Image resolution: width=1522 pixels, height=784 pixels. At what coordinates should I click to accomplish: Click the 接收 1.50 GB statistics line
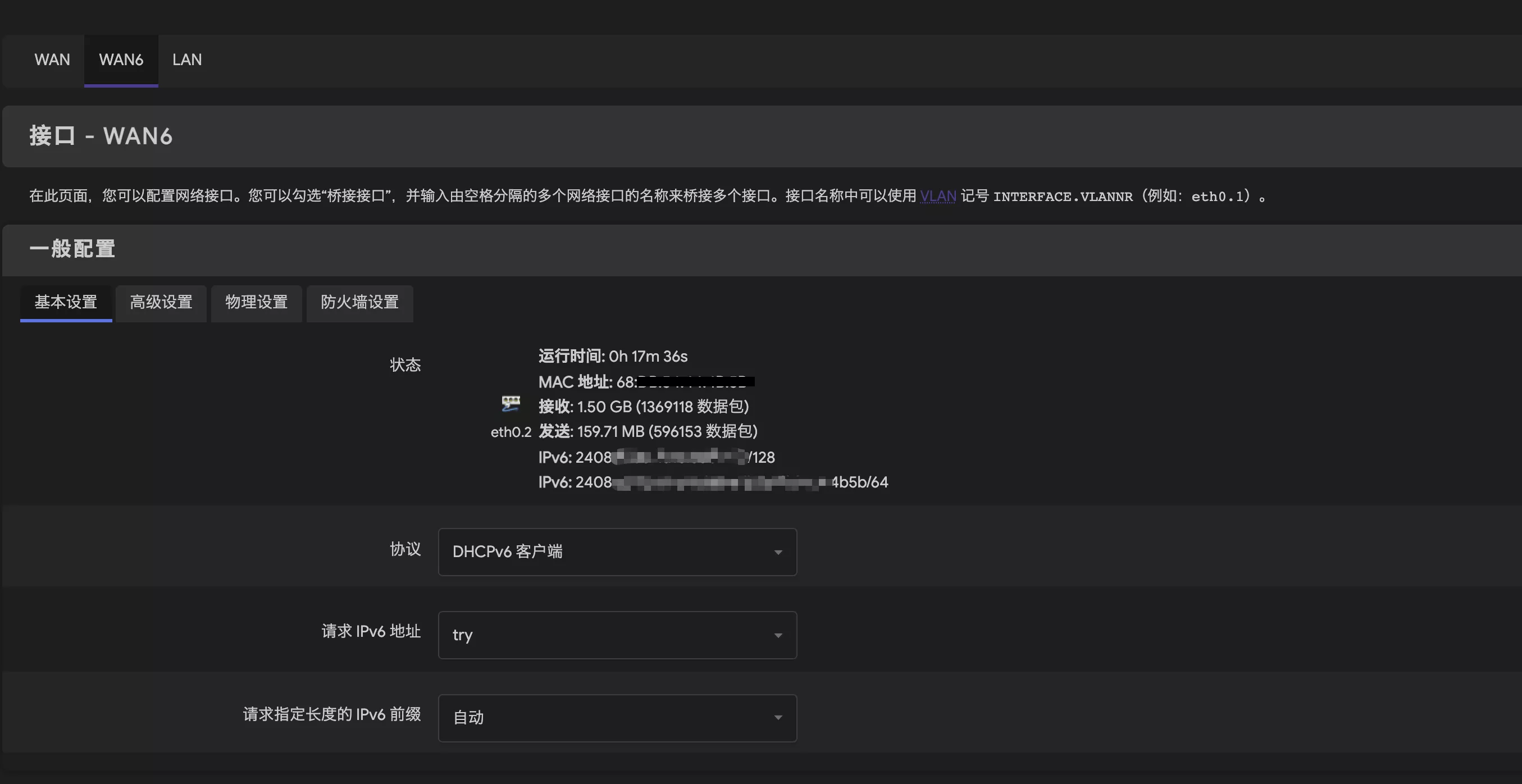coord(644,407)
